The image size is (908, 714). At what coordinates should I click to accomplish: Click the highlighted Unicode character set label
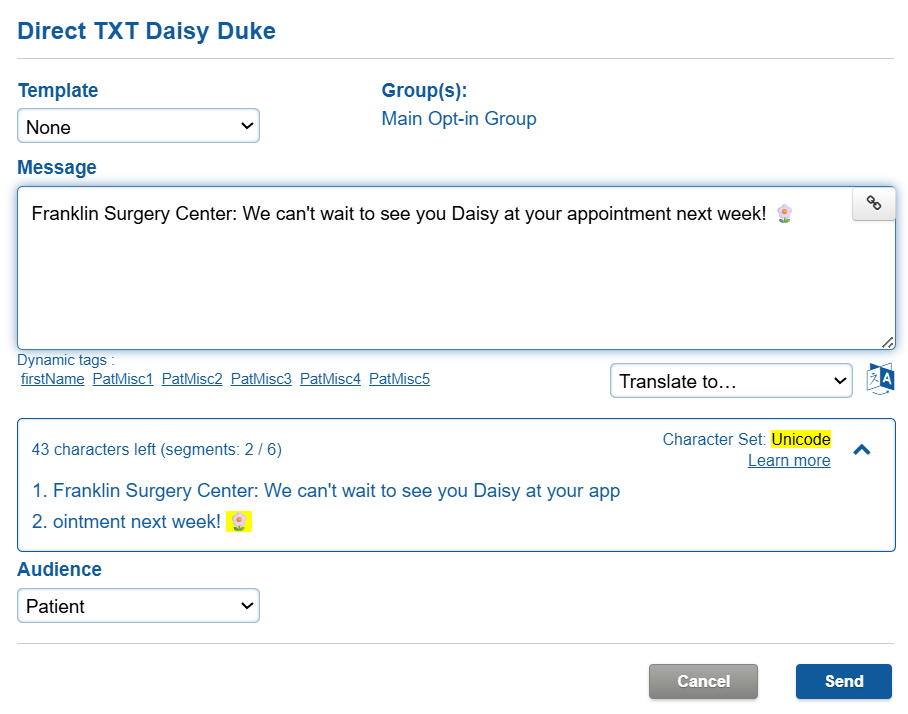click(x=801, y=440)
